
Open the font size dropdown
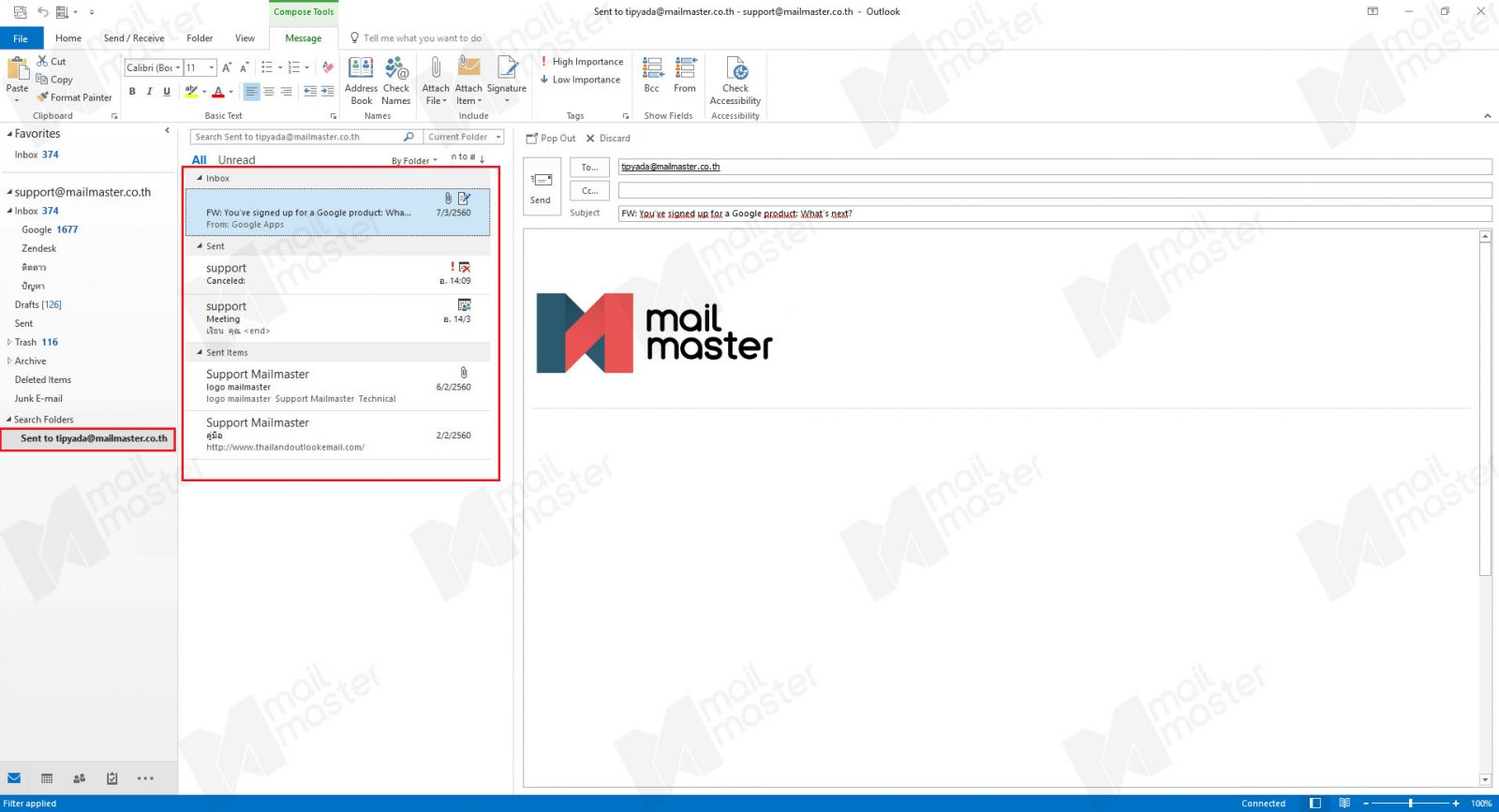tap(212, 67)
